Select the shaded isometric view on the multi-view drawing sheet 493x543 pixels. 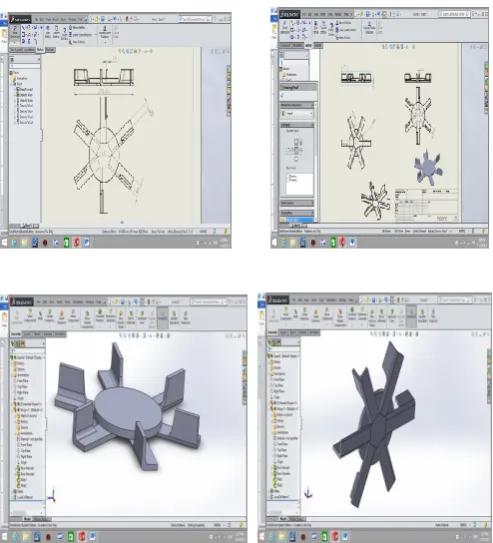(x=428, y=168)
